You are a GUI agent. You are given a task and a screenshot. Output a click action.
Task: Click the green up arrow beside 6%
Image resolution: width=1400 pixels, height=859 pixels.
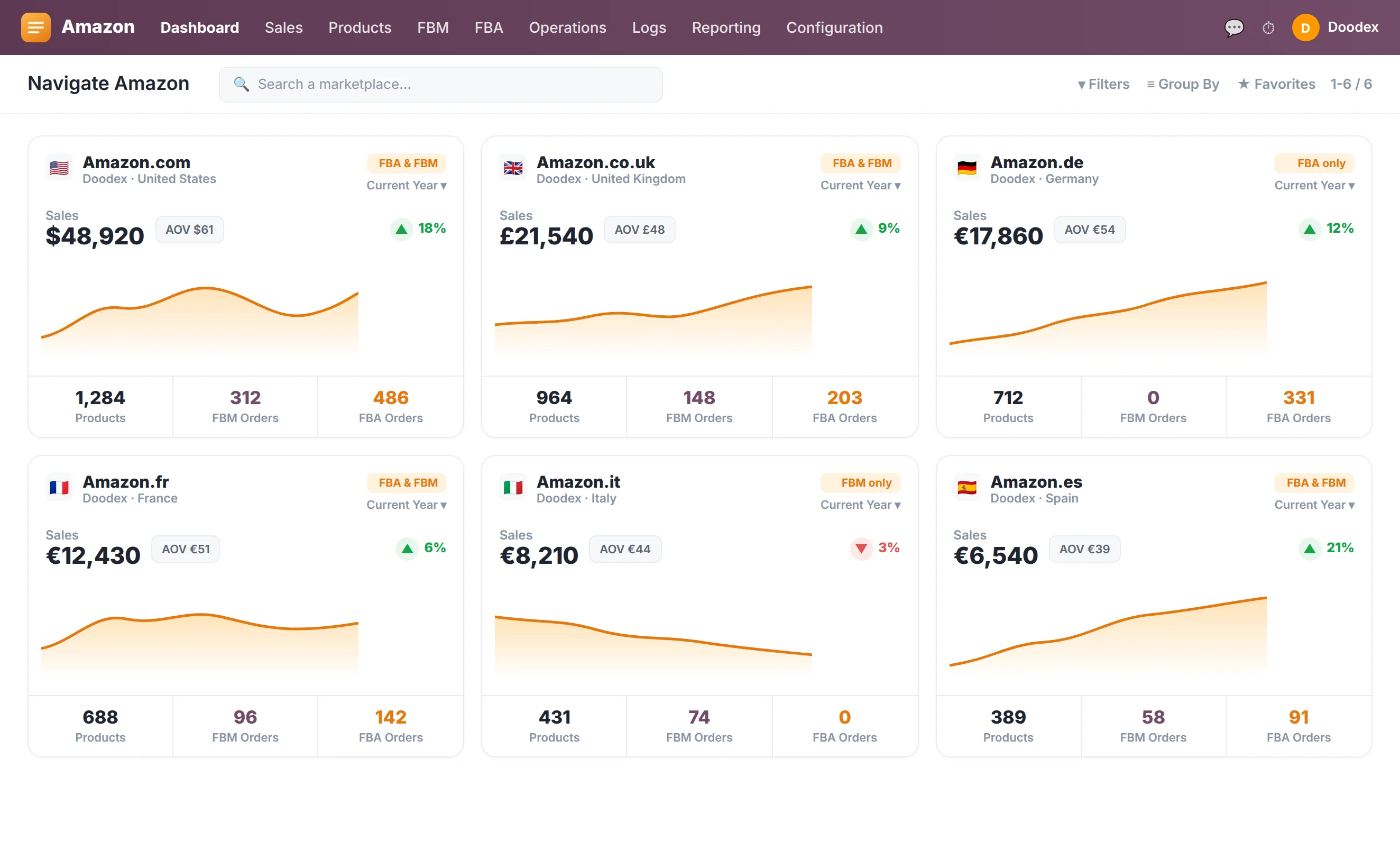(407, 549)
